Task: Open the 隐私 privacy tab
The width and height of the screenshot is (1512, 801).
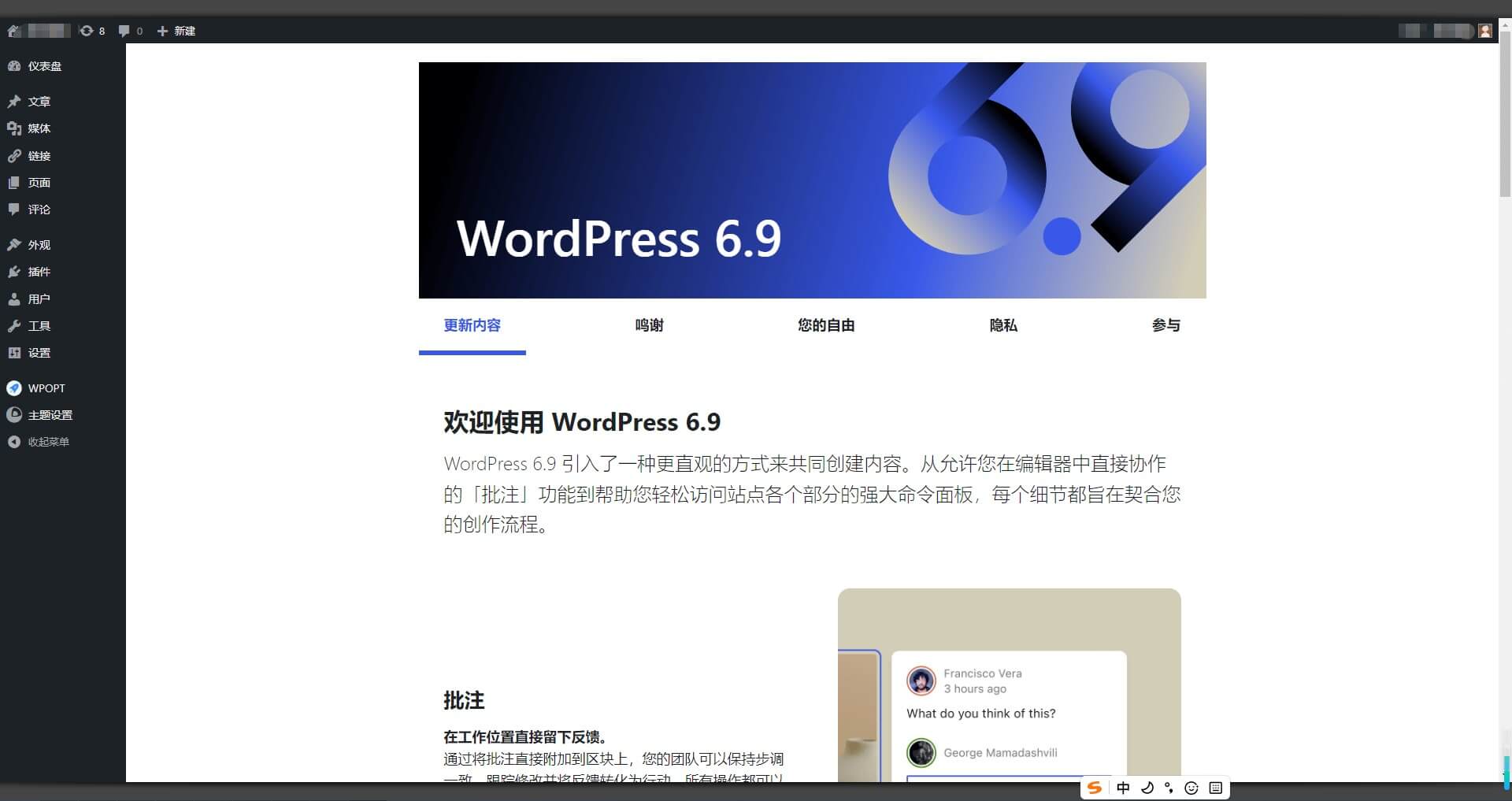Action: pyautogui.click(x=1003, y=325)
